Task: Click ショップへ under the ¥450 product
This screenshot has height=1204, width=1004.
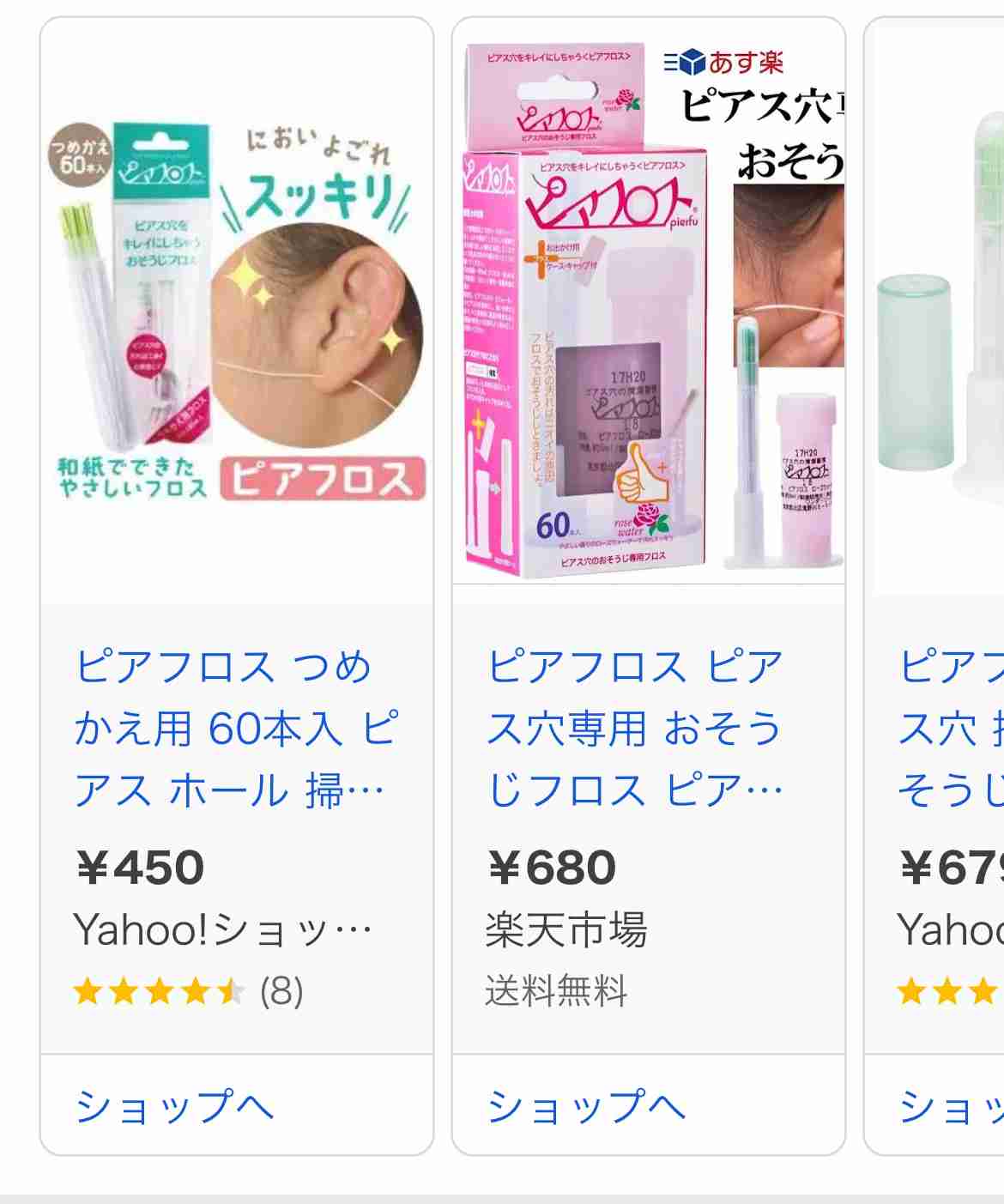Action: 174,1105
